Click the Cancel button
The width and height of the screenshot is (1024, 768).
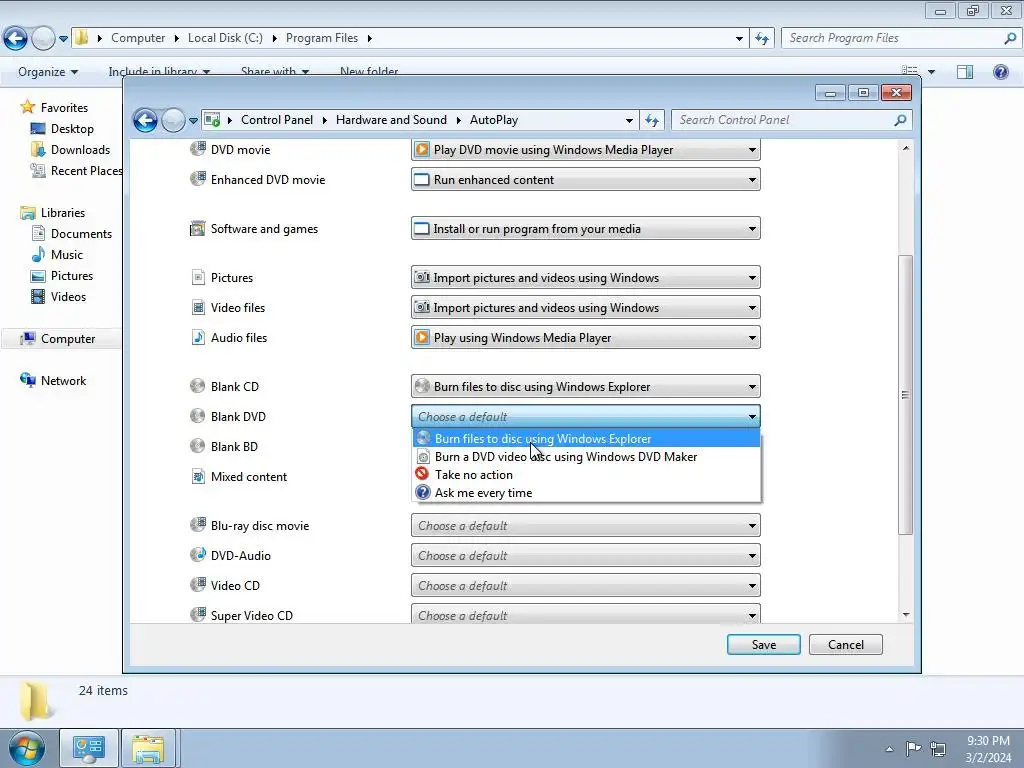click(846, 645)
